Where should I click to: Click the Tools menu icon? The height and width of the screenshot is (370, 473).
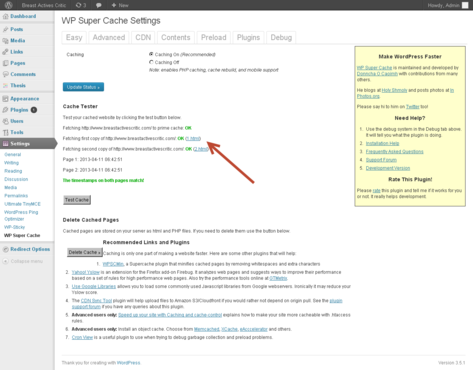5,132
